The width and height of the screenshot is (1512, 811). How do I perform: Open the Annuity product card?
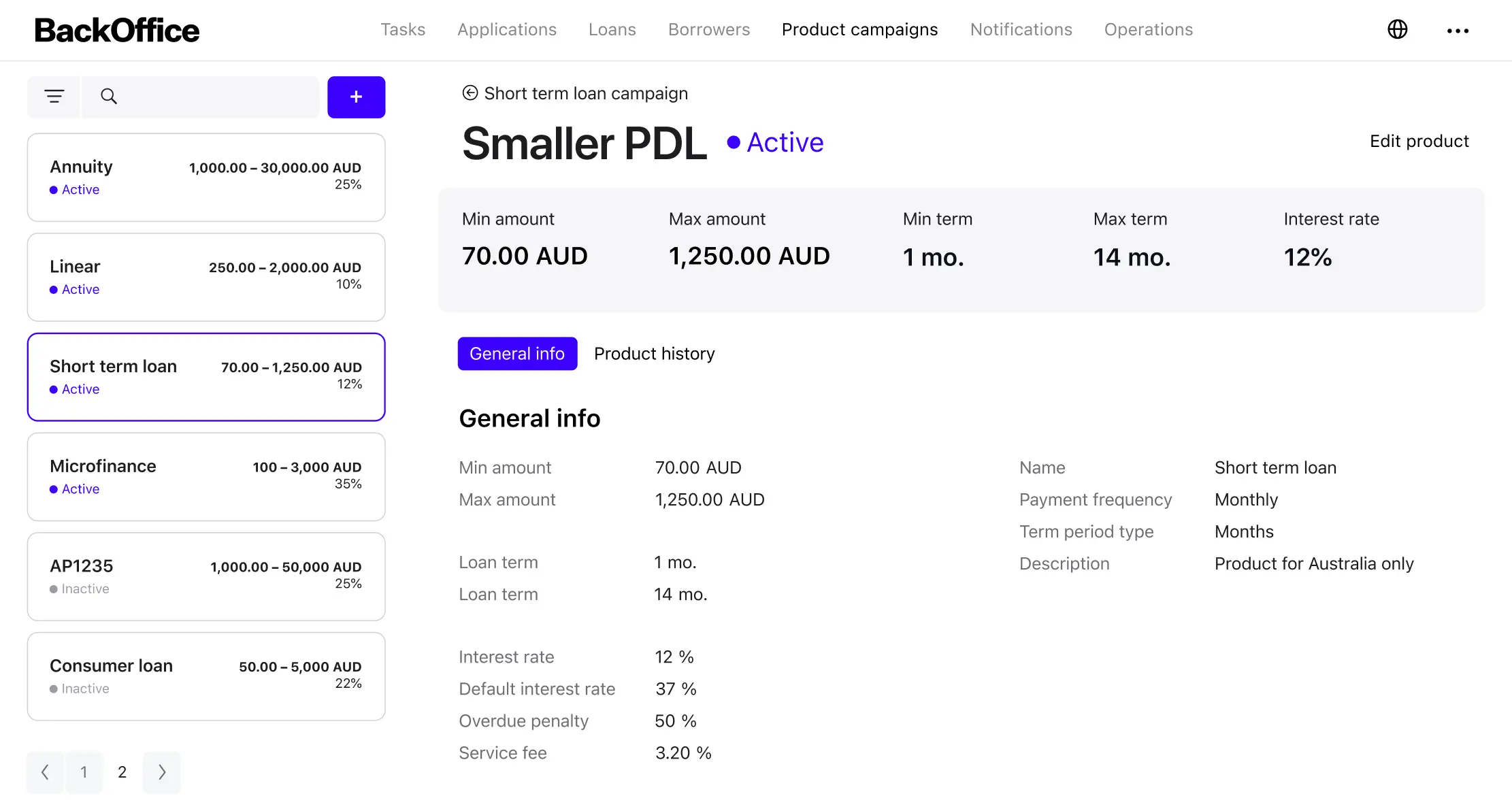pyautogui.click(x=206, y=177)
